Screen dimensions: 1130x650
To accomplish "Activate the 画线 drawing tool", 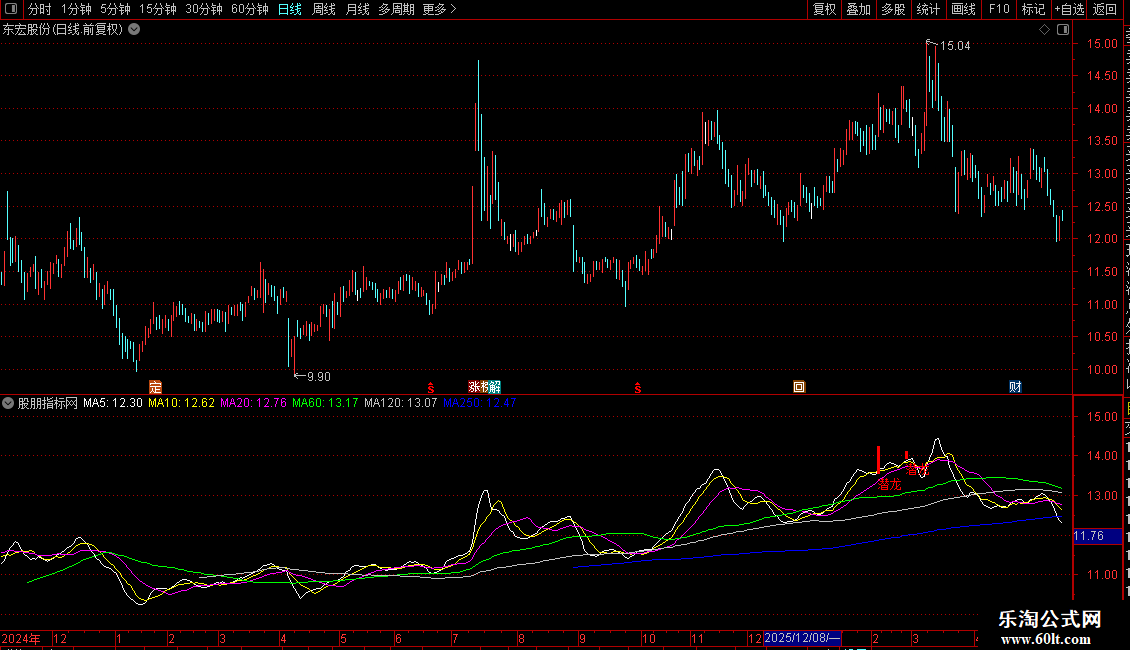I will pos(963,9).
